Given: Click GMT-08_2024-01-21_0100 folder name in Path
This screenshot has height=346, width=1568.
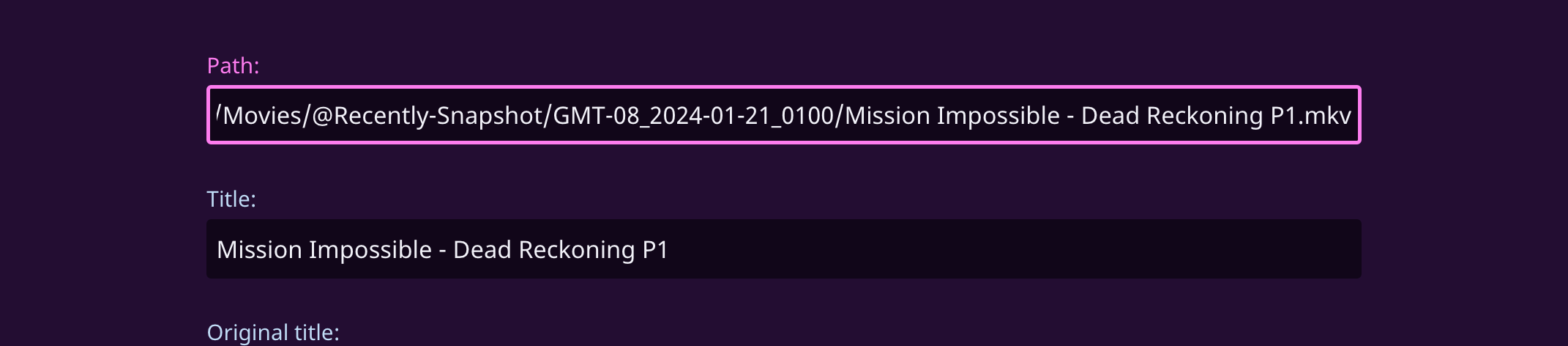Looking at the screenshot, I should [x=693, y=116].
